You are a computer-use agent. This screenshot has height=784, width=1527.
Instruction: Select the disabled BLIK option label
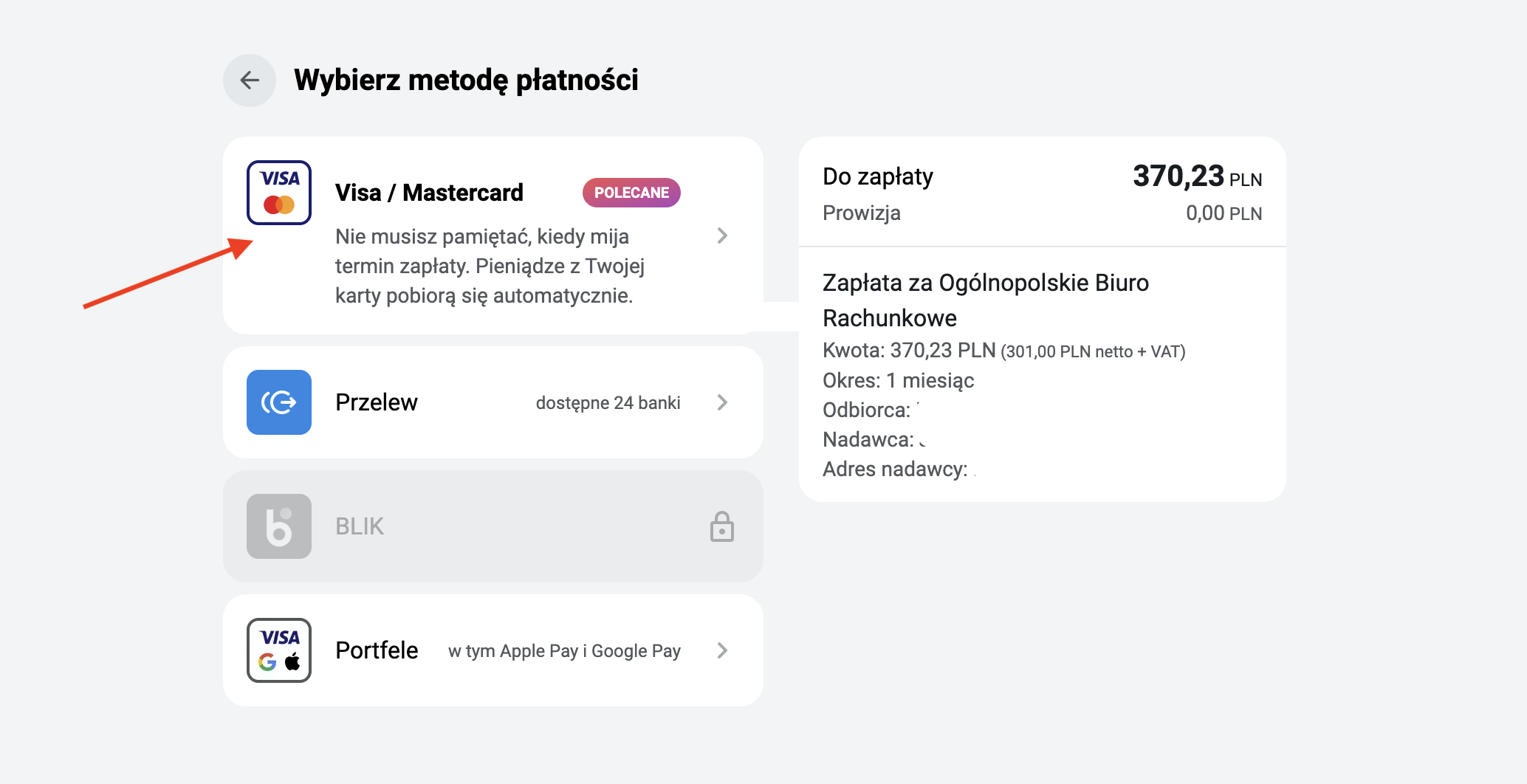click(x=360, y=526)
